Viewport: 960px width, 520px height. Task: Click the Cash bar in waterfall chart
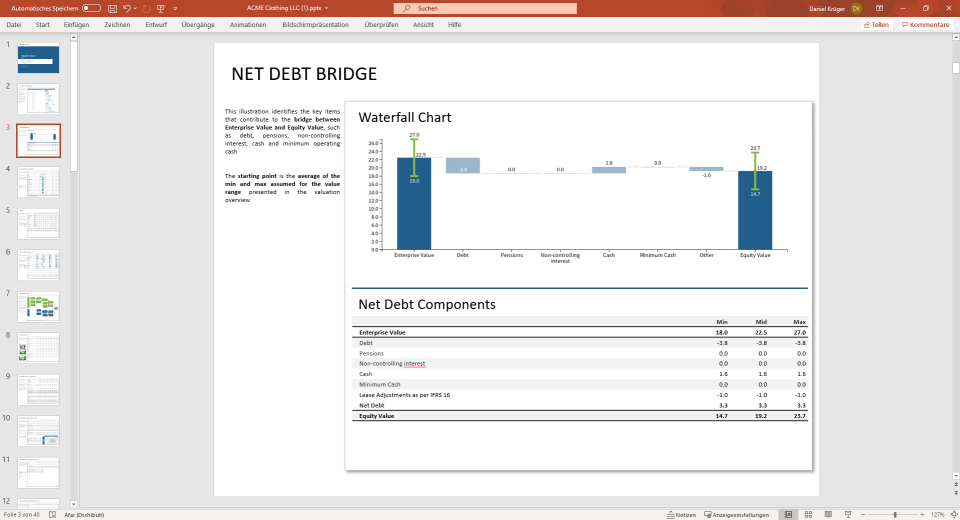click(x=609, y=170)
